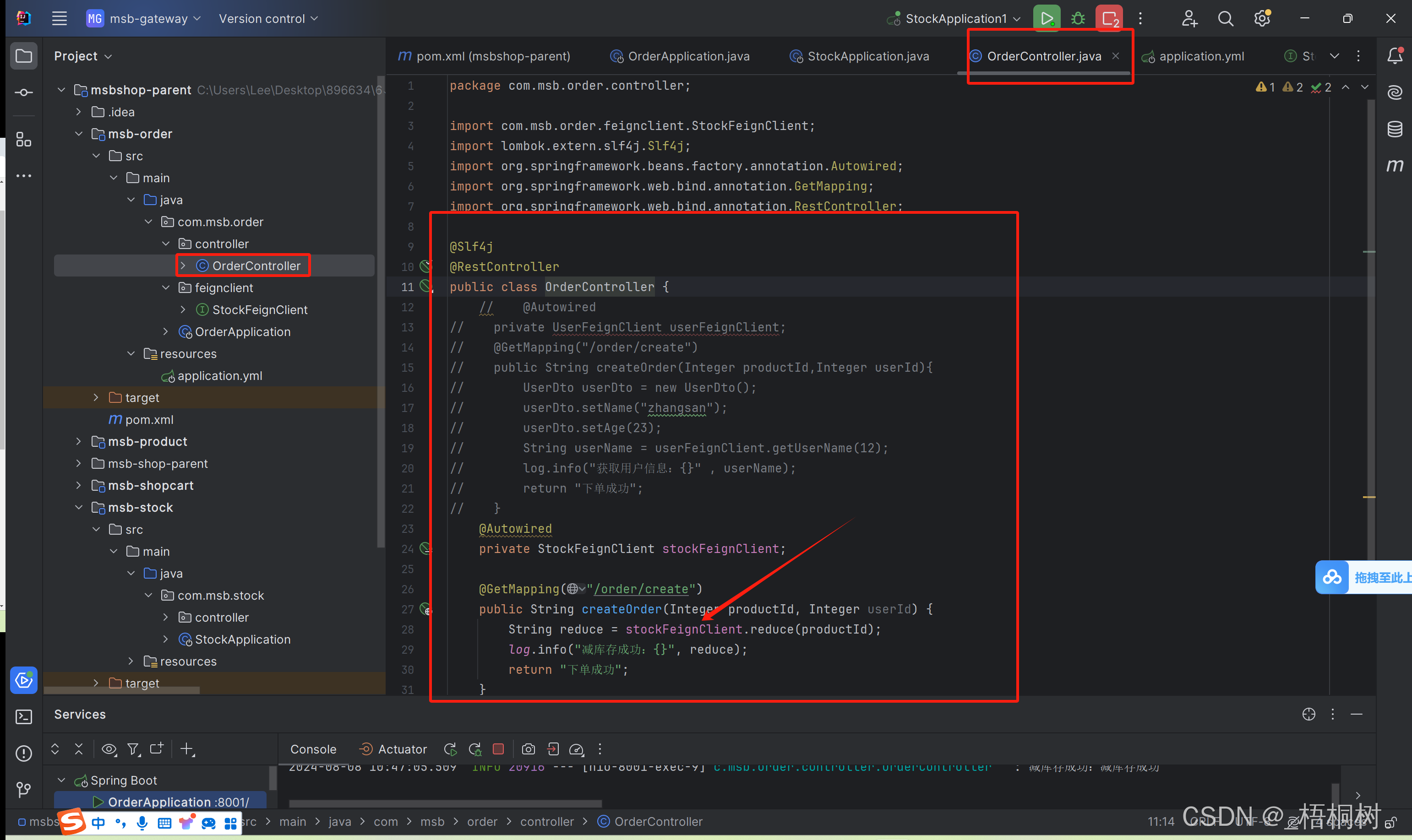The height and width of the screenshot is (840, 1412).
Task: Toggle the Services filter funnel icon
Action: click(x=133, y=749)
